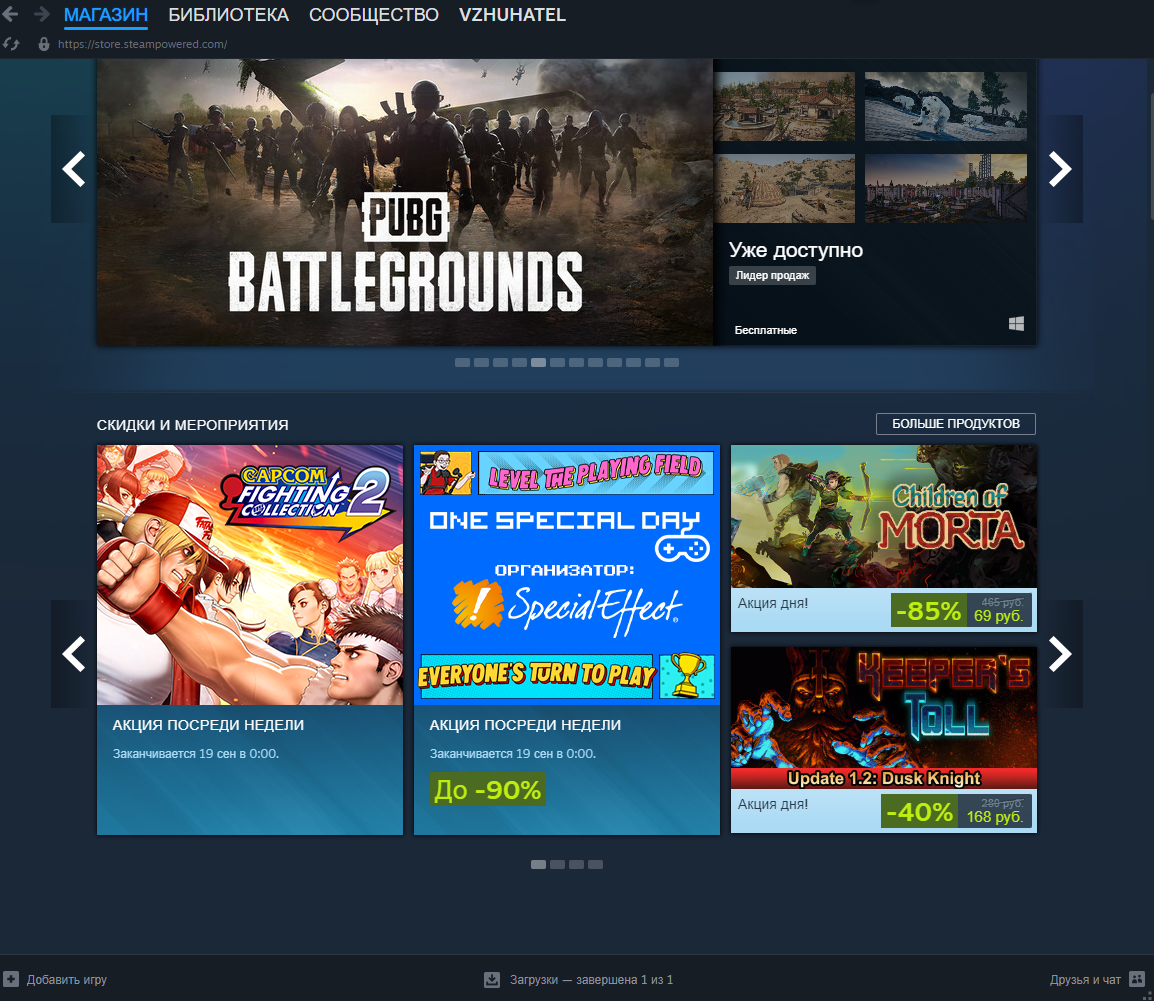Open the МАГАЗИН tab

pyautogui.click(x=106, y=15)
